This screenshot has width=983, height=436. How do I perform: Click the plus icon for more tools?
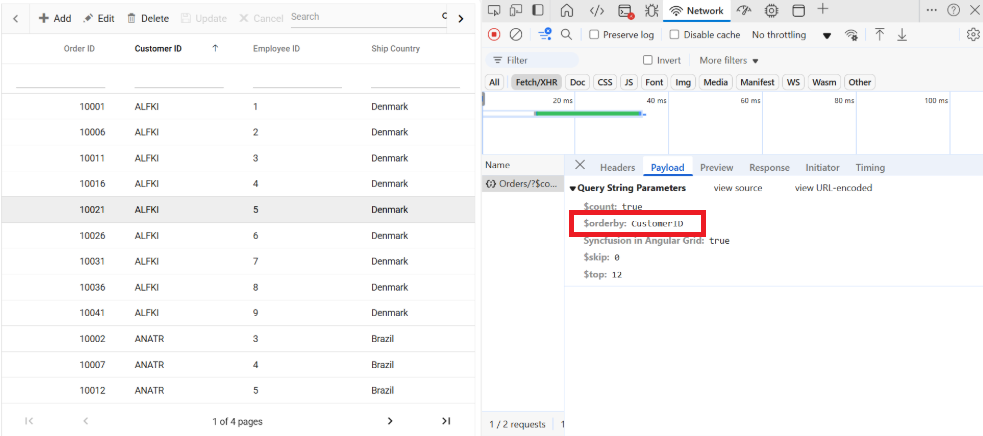[x=823, y=9]
